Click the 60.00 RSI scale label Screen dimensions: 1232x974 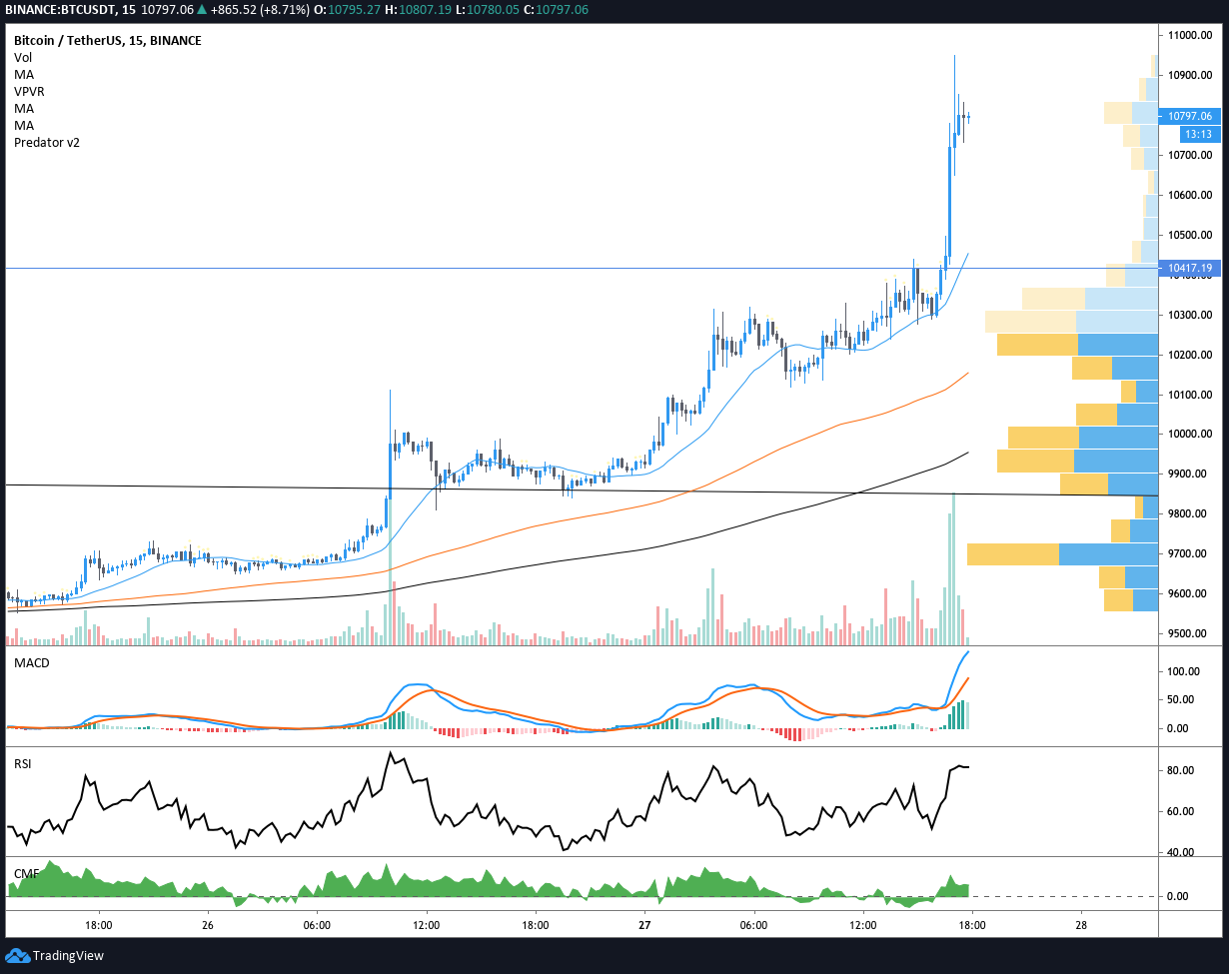click(x=1181, y=811)
